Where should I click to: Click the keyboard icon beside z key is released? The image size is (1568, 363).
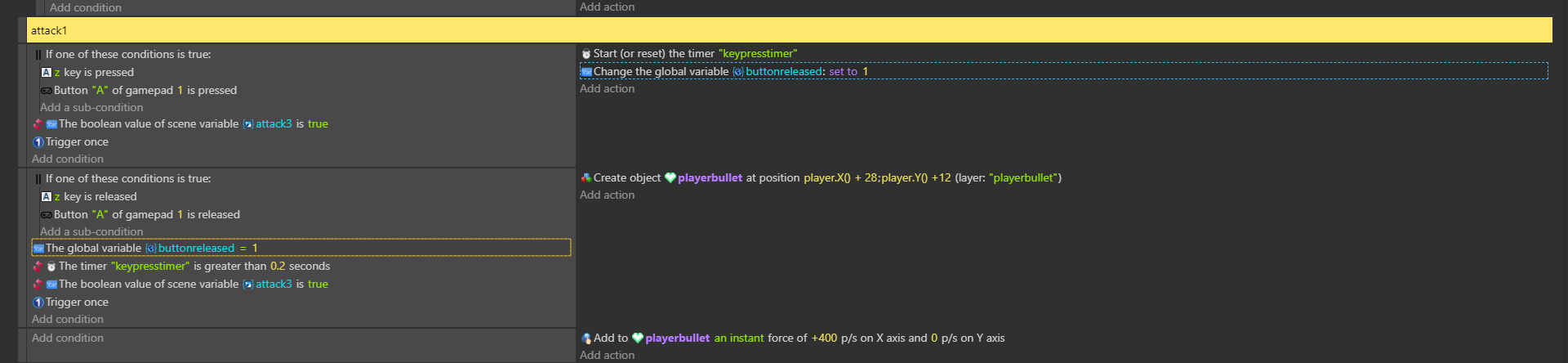point(47,197)
